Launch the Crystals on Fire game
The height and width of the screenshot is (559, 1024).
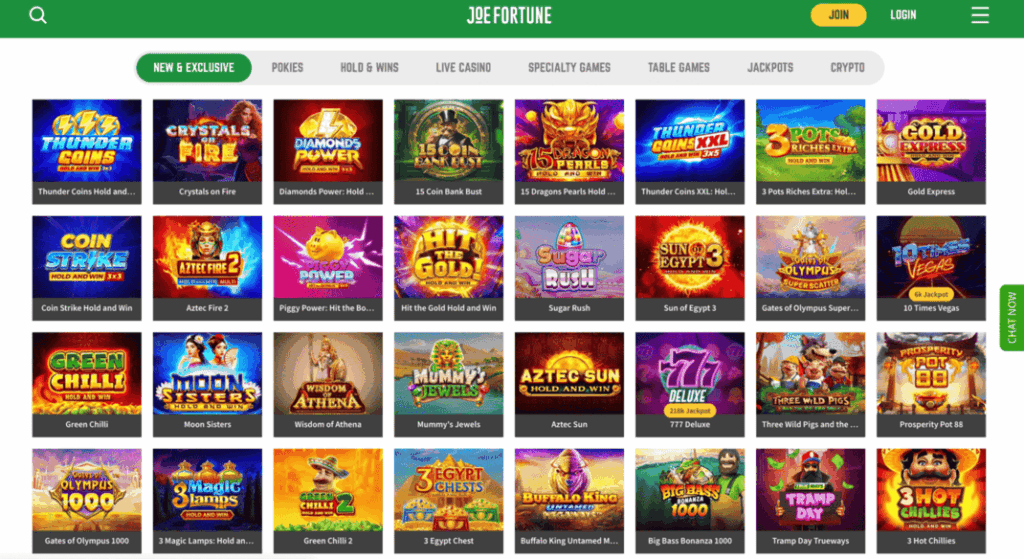point(208,152)
